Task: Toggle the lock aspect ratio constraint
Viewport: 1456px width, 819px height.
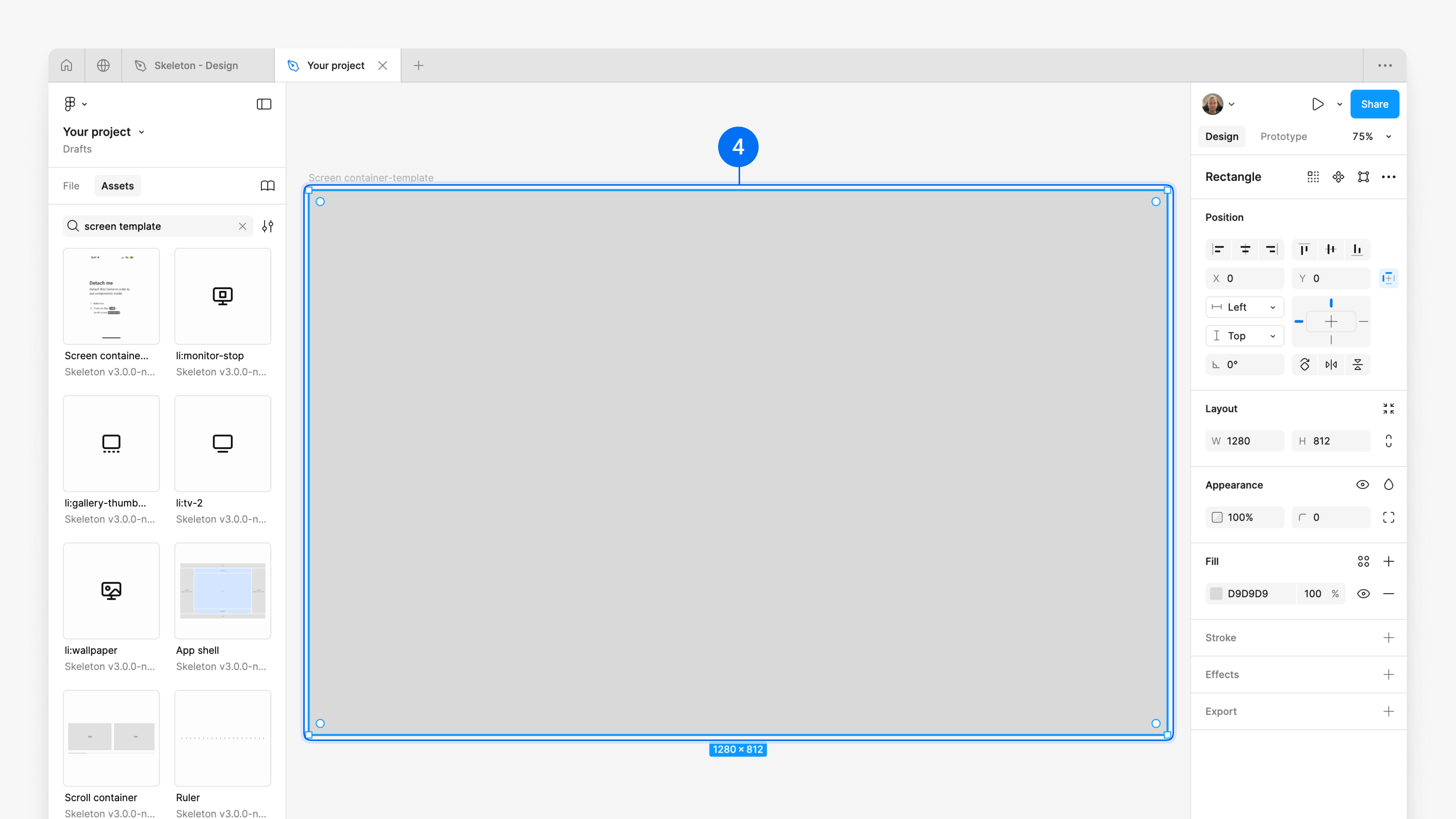Action: [1388, 441]
